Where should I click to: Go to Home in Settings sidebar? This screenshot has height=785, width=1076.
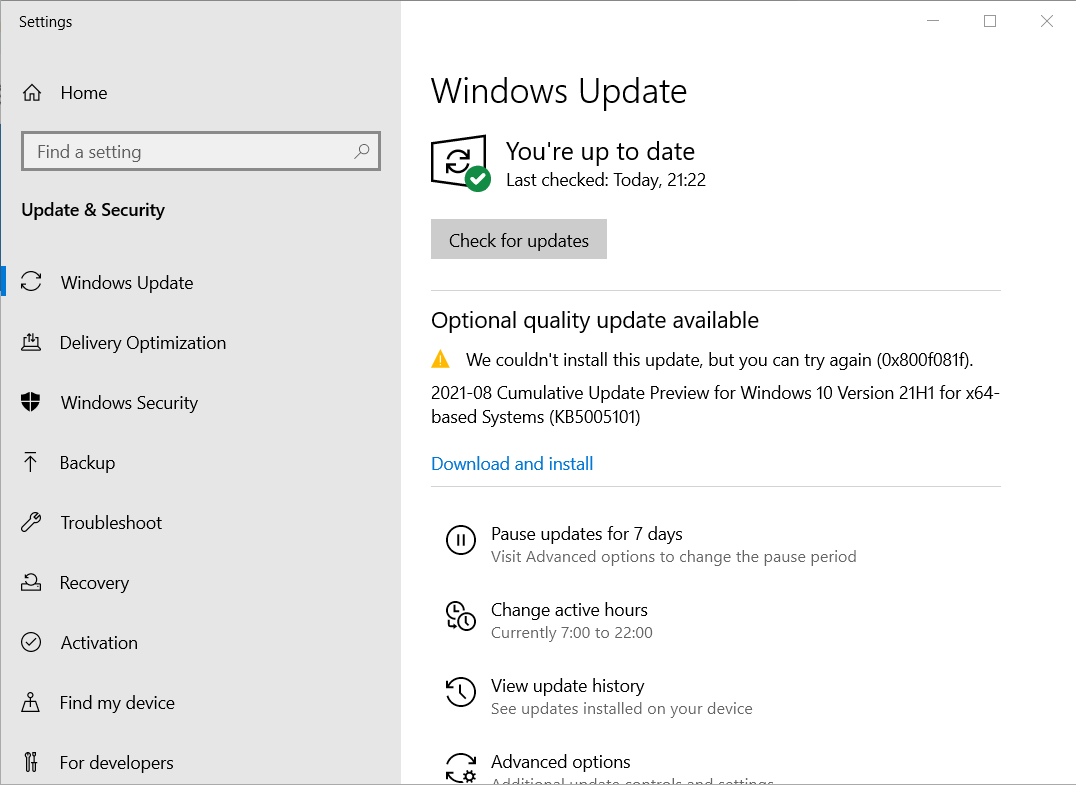[x=200, y=93]
